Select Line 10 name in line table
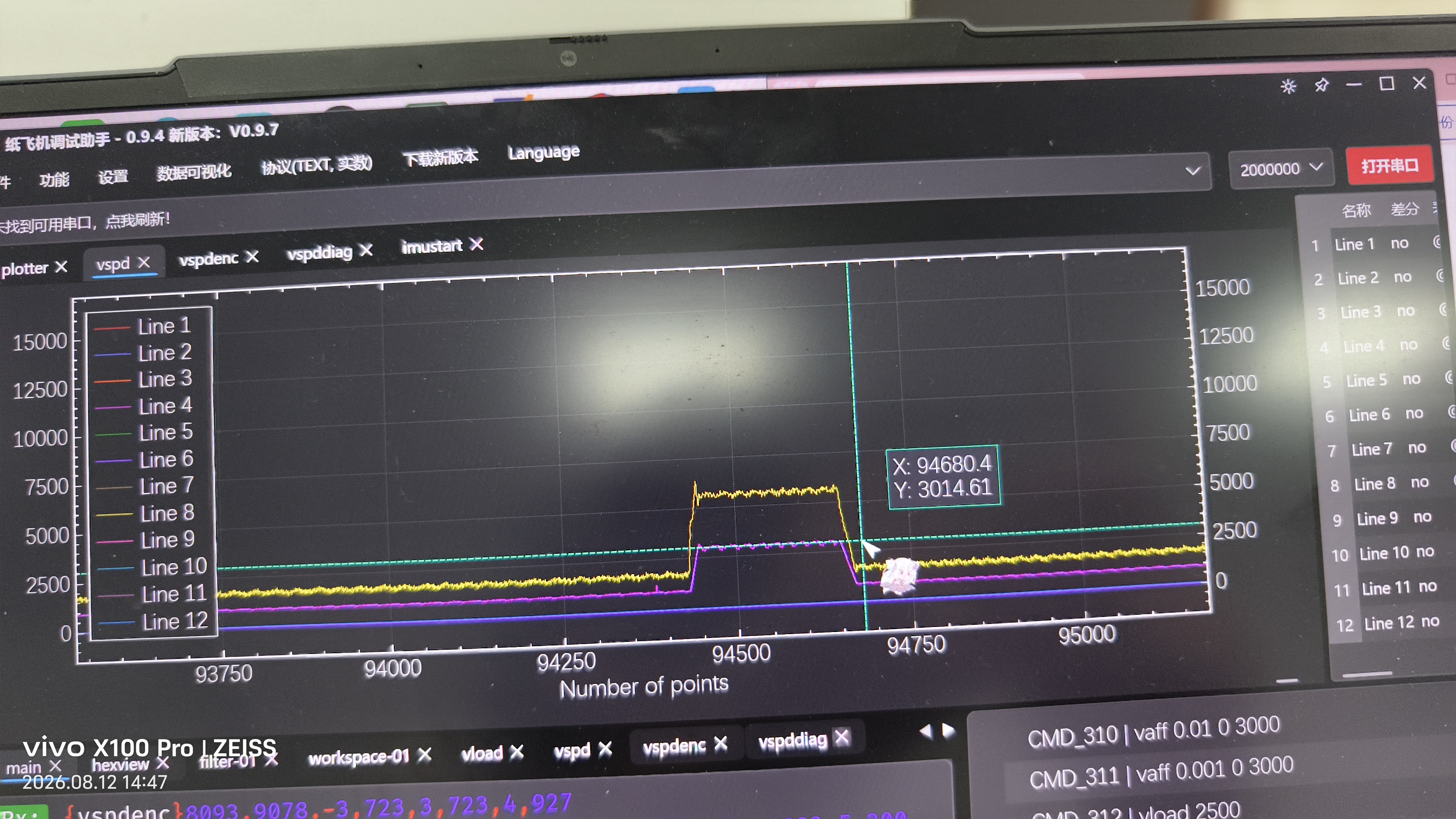The image size is (1456, 819). pos(1383,553)
